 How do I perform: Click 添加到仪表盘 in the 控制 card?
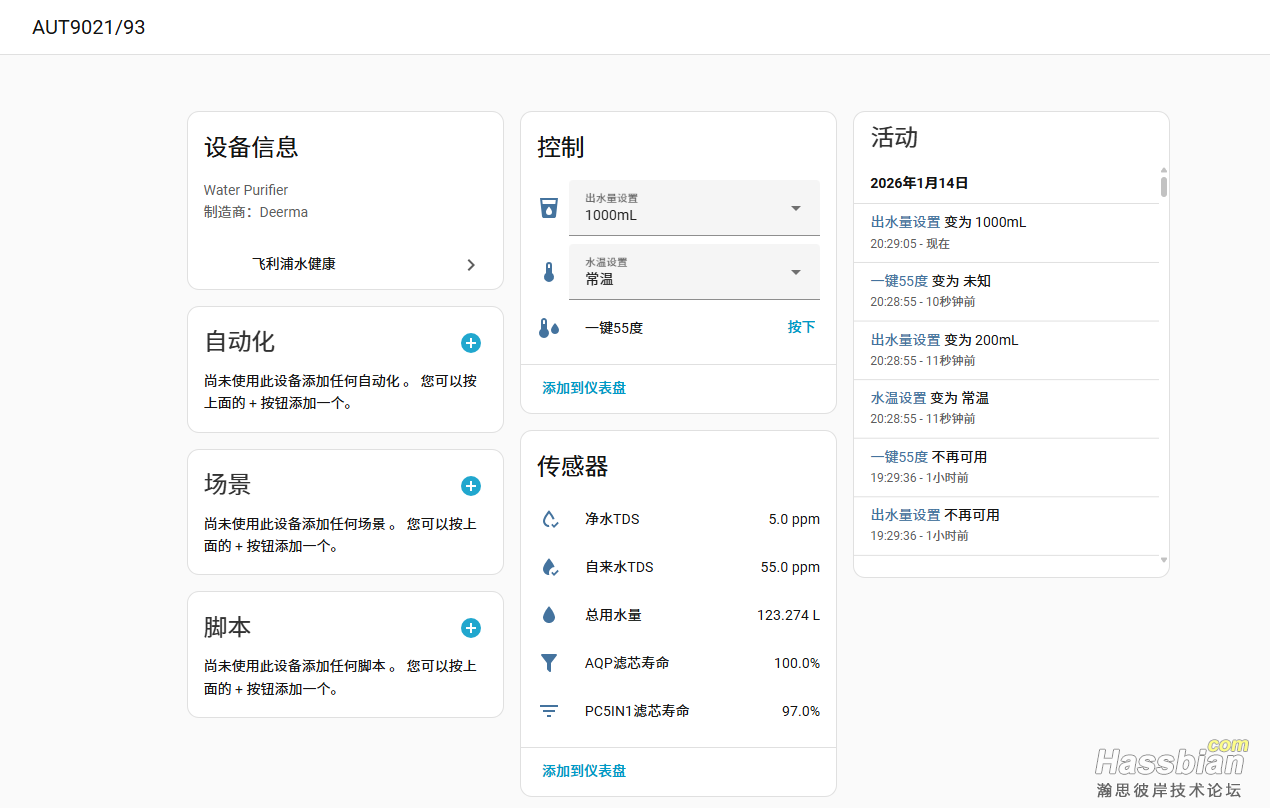tap(584, 388)
